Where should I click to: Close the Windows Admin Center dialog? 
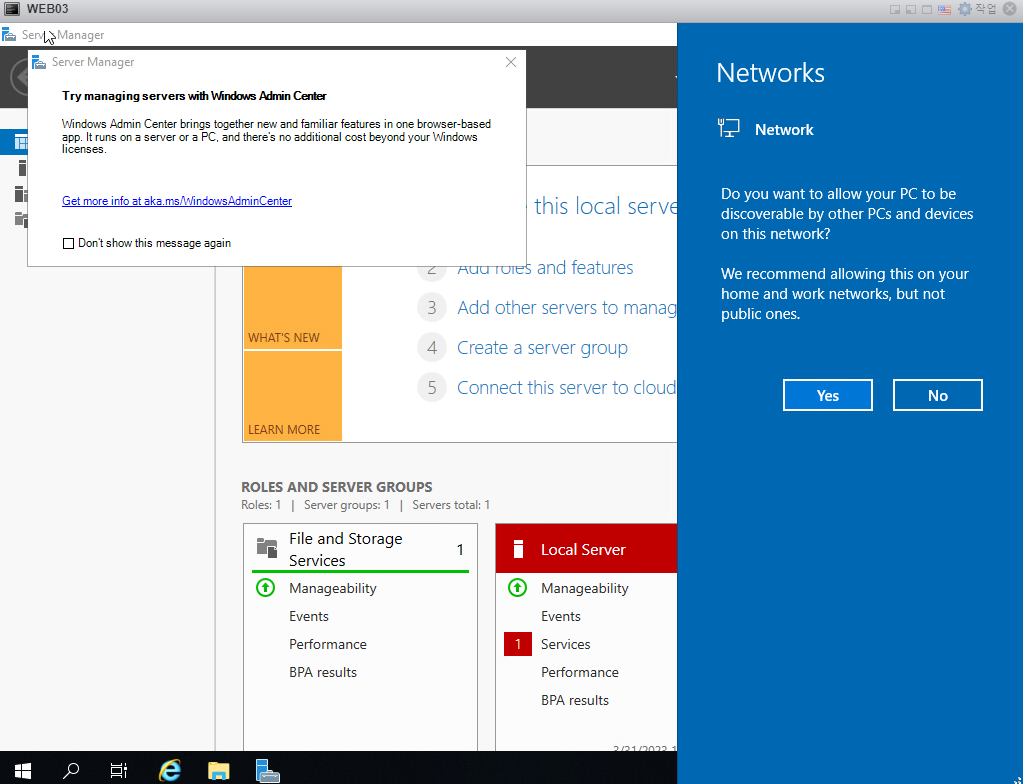tap(511, 62)
